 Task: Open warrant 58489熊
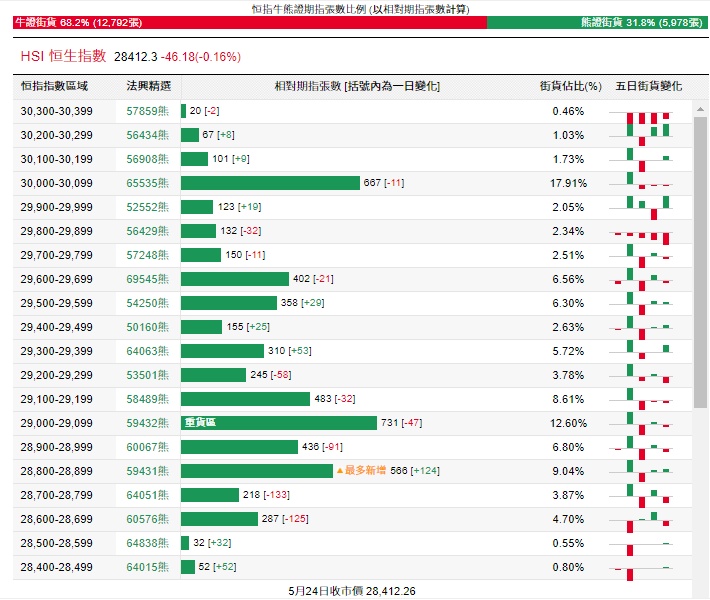pyautogui.click(x=147, y=399)
